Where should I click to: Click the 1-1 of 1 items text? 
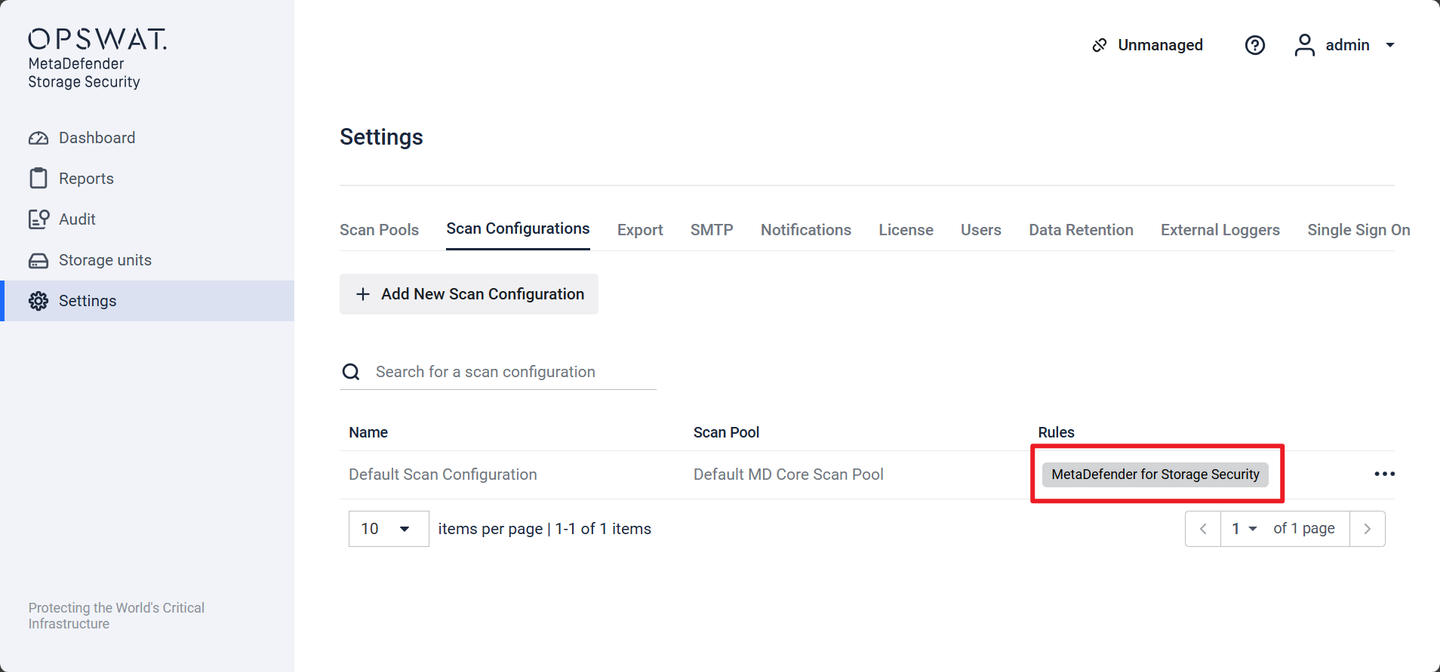coord(603,529)
